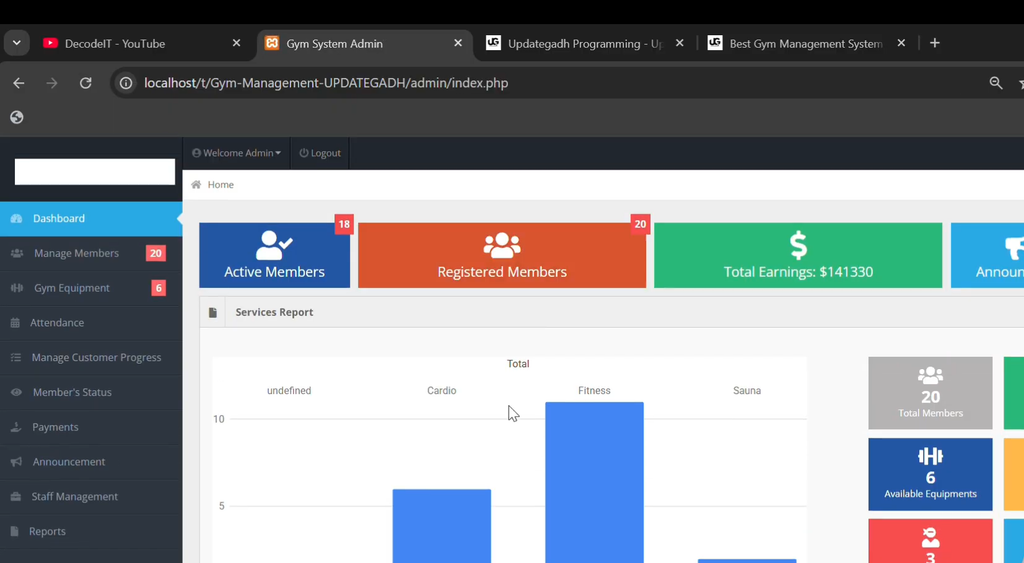Click the Services Report document icon
Viewport: 1024px width, 563px height.
[x=213, y=313]
